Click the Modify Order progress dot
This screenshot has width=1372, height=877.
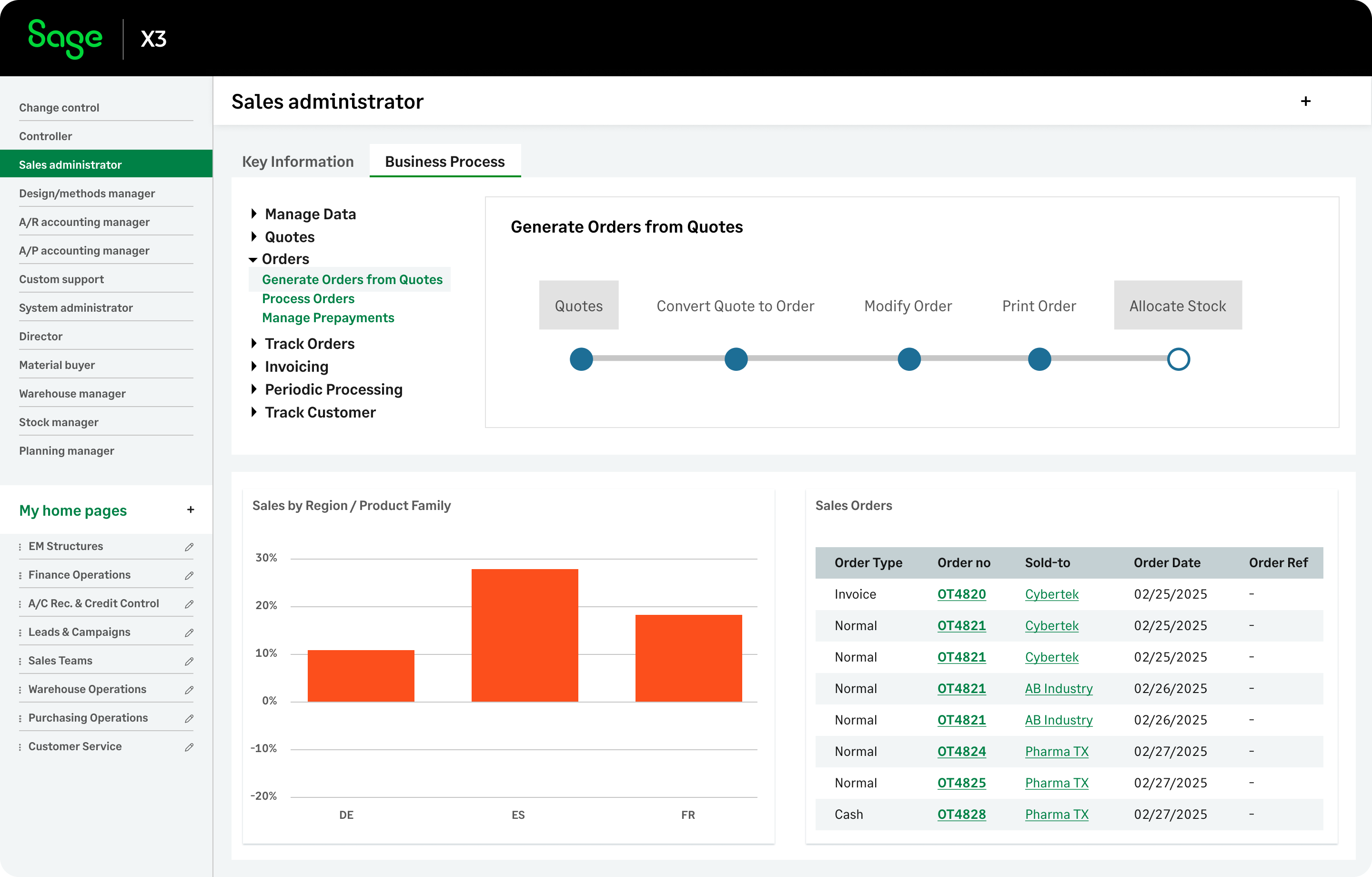[909, 359]
